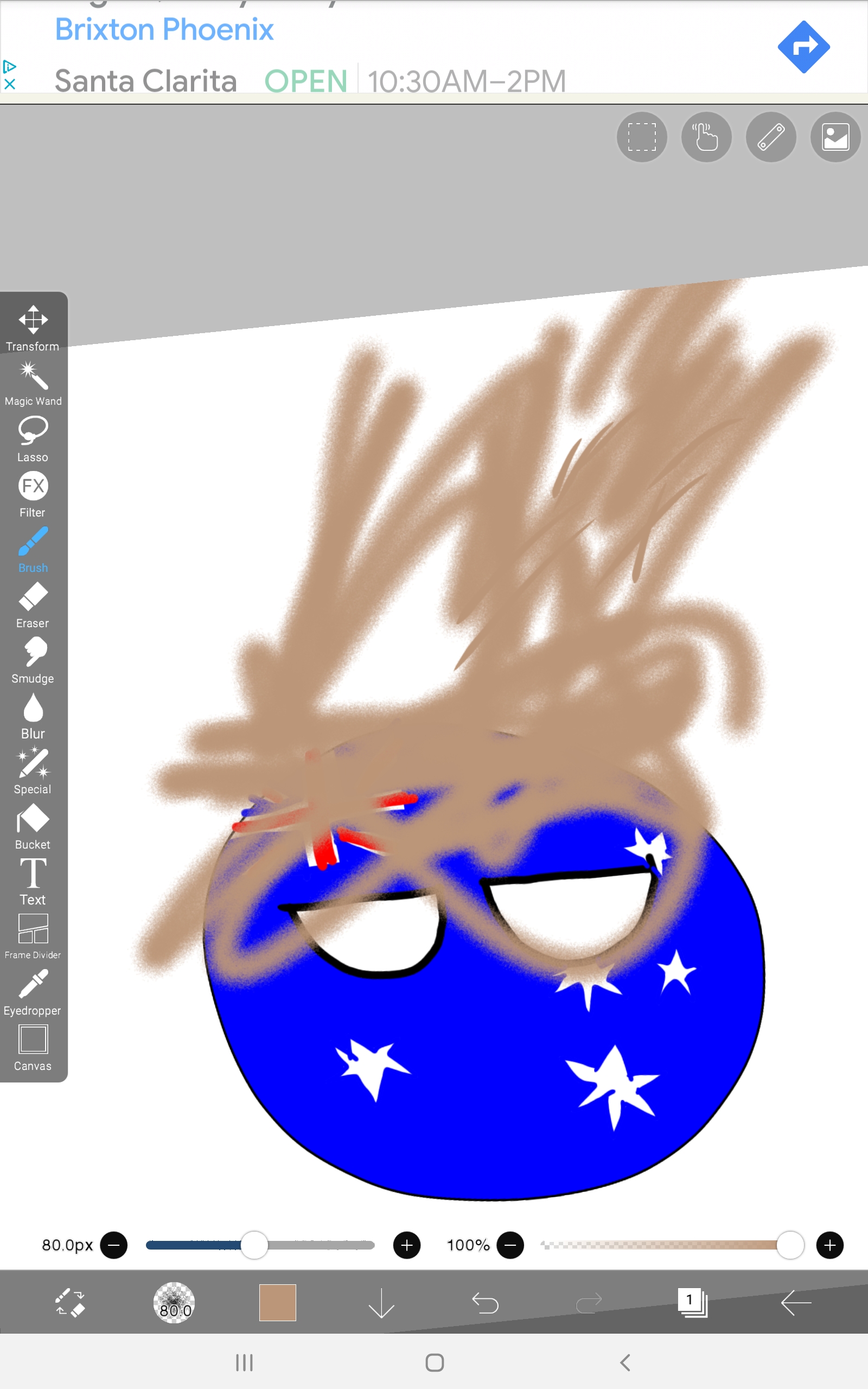868x1389 pixels.
Task: Open the Brixton Phoenix ad link
Action: point(164,29)
